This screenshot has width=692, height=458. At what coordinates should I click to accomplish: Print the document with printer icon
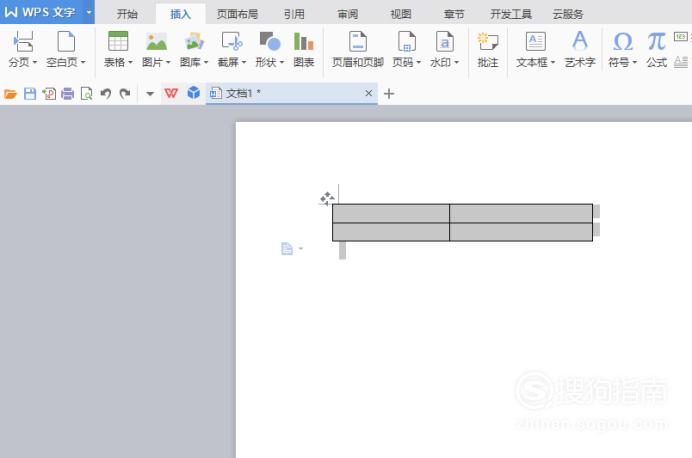(x=68, y=94)
